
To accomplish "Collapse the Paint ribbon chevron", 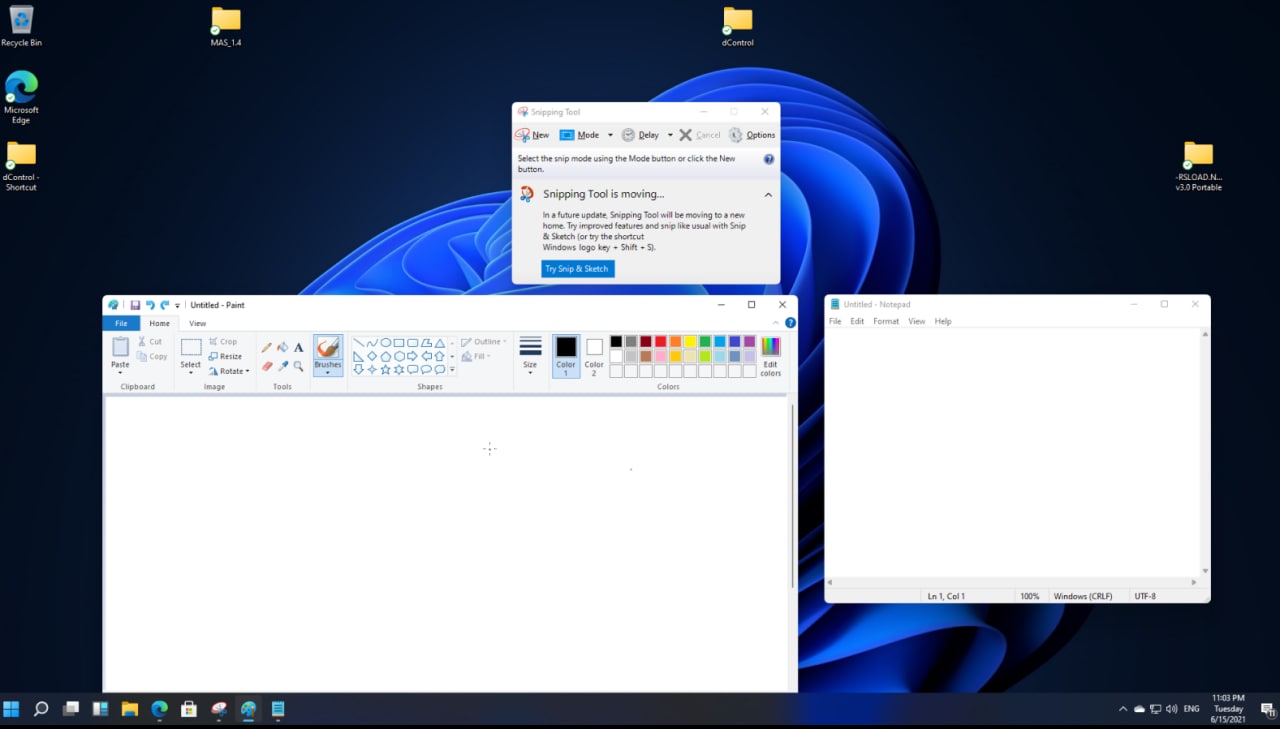I will pos(776,323).
